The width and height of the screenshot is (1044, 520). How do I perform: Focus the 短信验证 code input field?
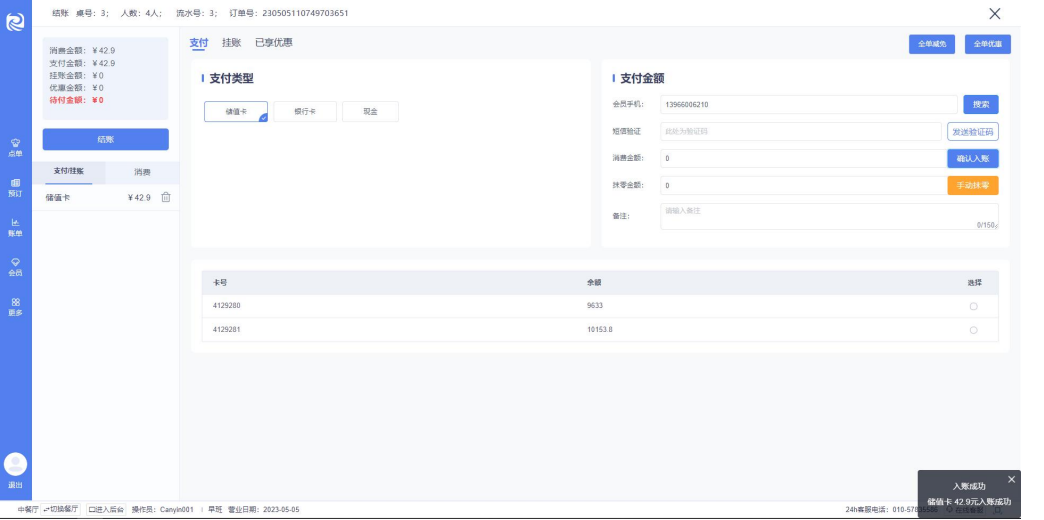click(x=801, y=132)
